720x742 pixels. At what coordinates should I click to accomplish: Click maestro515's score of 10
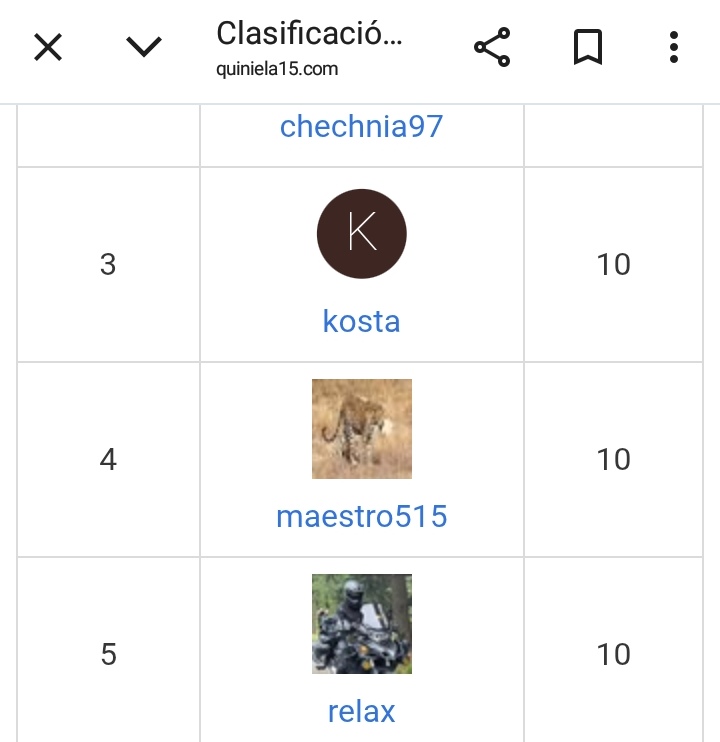pos(613,459)
